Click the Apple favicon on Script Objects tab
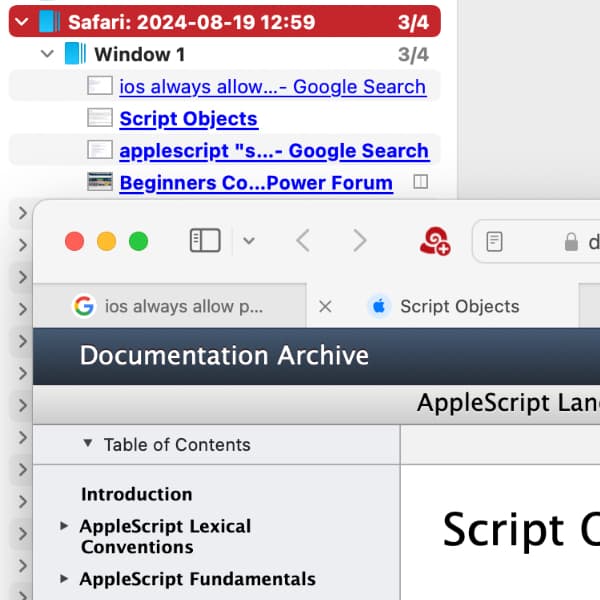Screen dimensions: 600x600 pyautogui.click(x=379, y=306)
